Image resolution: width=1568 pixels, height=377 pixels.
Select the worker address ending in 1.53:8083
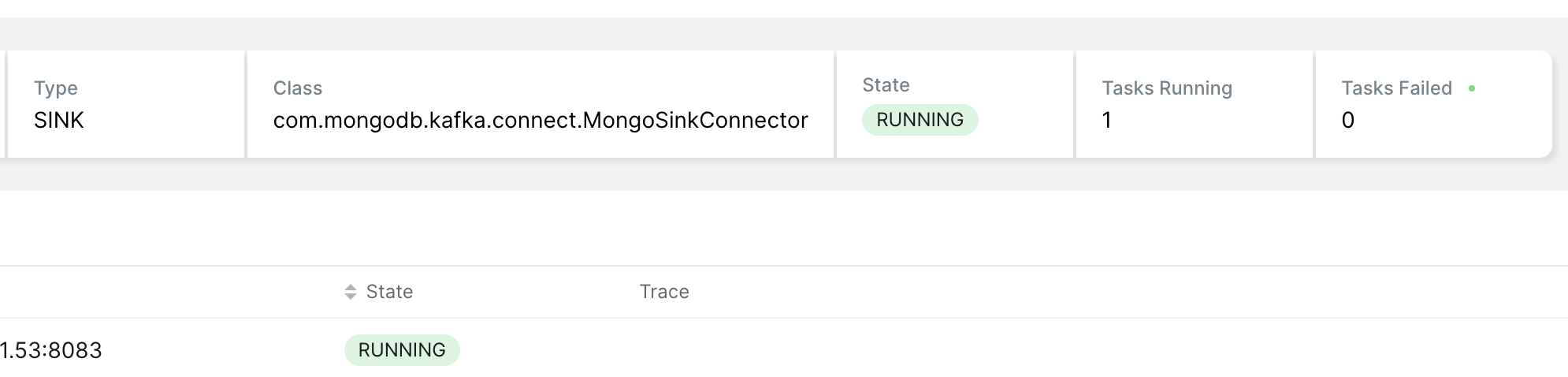tap(51, 350)
